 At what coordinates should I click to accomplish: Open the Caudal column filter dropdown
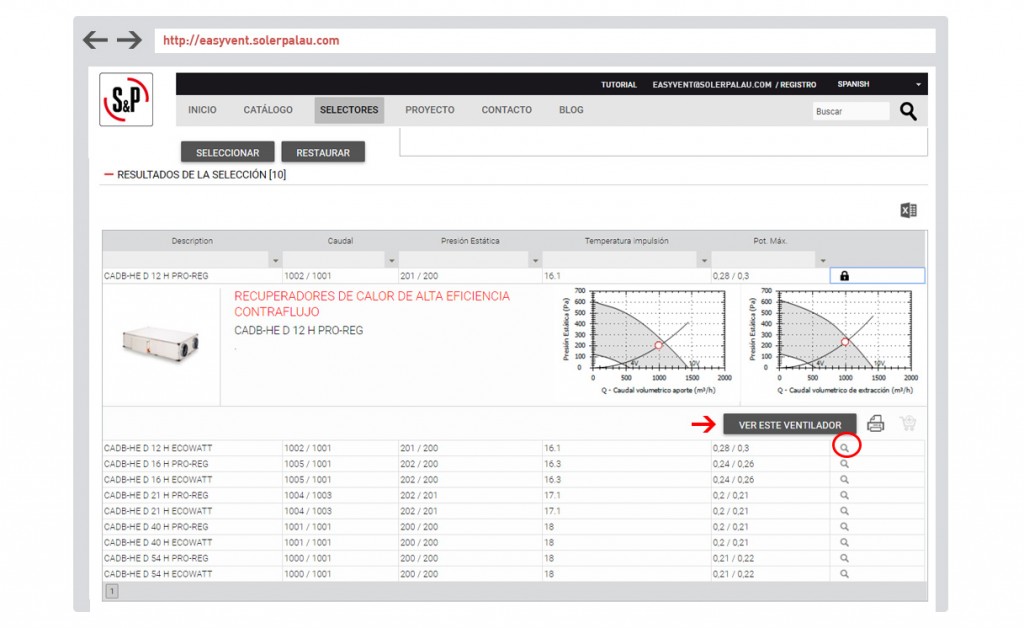tap(391, 260)
